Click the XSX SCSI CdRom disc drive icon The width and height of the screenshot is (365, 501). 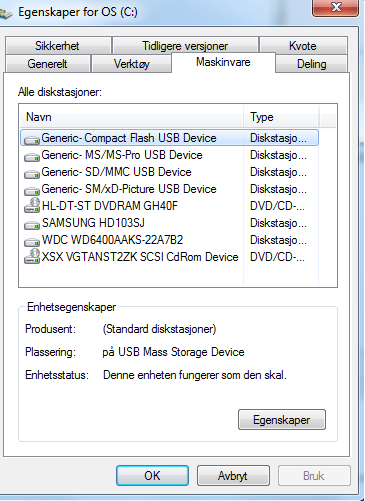32,256
